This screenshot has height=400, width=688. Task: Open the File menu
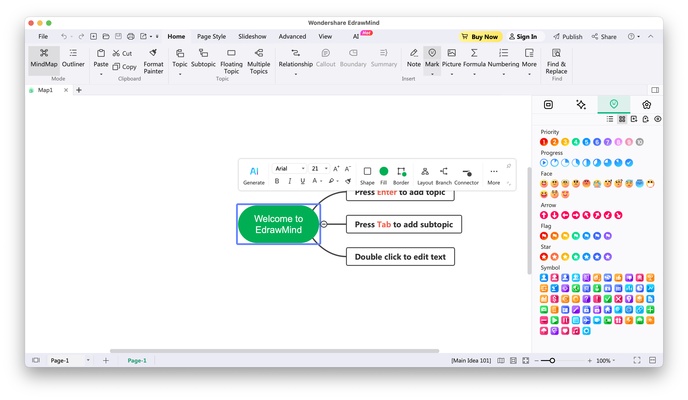click(x=43, y=36)
